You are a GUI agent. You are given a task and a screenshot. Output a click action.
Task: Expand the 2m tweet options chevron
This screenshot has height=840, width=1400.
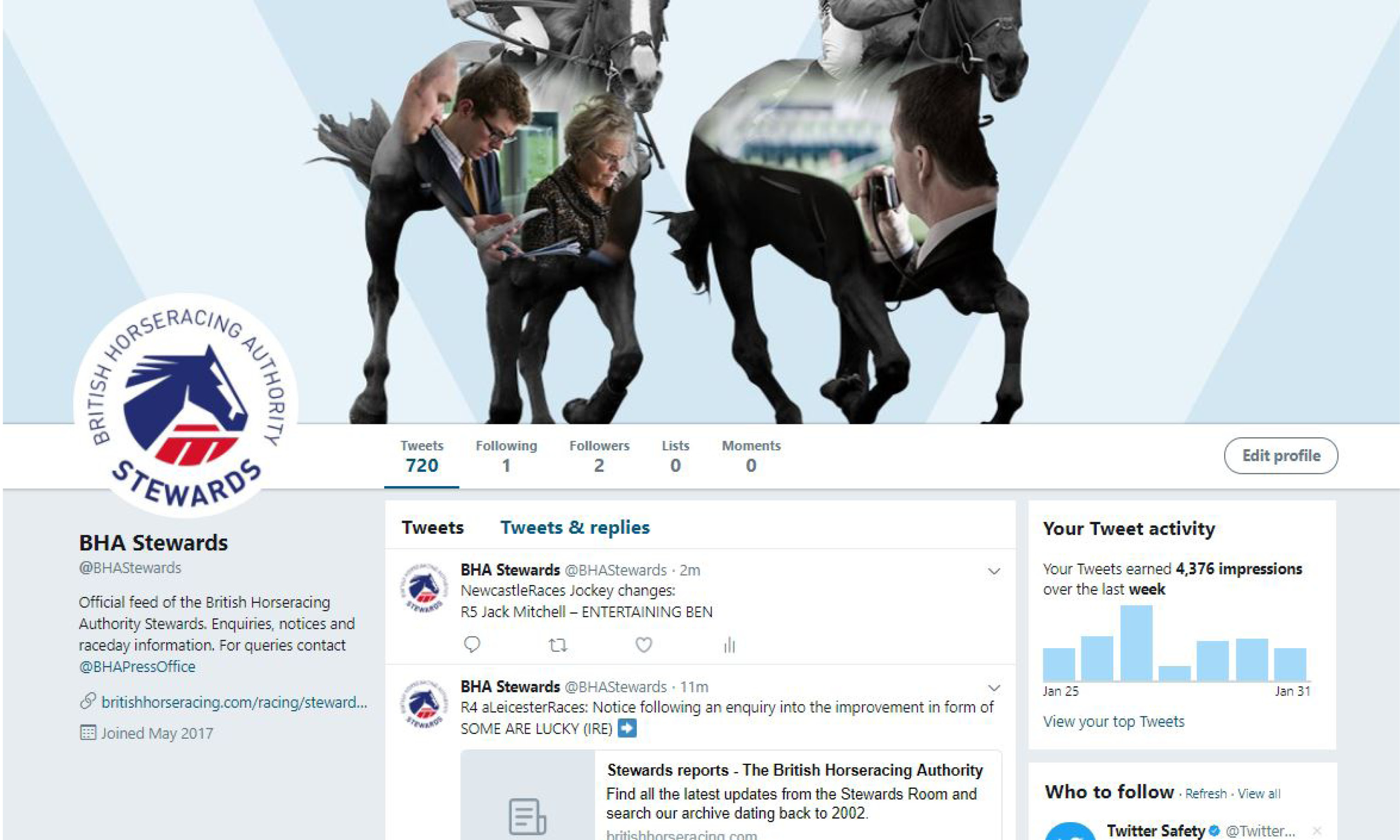click(x=994, y=571)
